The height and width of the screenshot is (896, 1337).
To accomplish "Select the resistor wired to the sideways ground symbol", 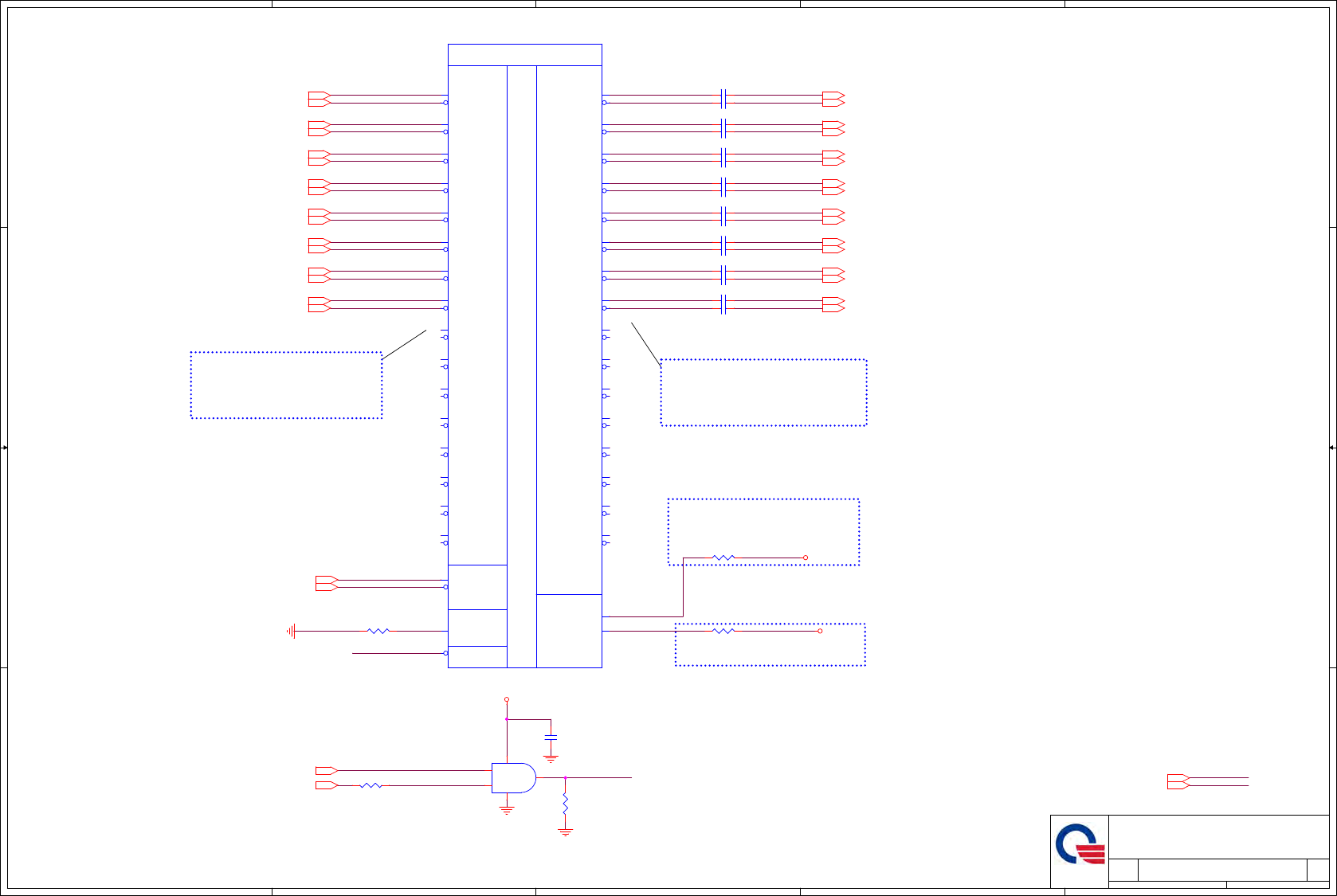I will (378, 631).
